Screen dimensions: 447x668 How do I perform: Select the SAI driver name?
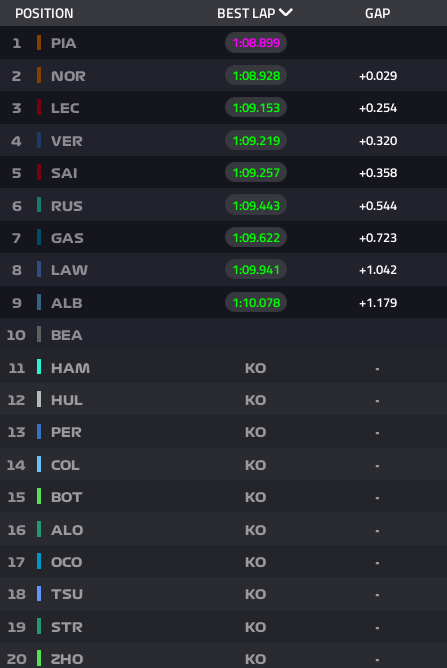(x=64, y=173)
